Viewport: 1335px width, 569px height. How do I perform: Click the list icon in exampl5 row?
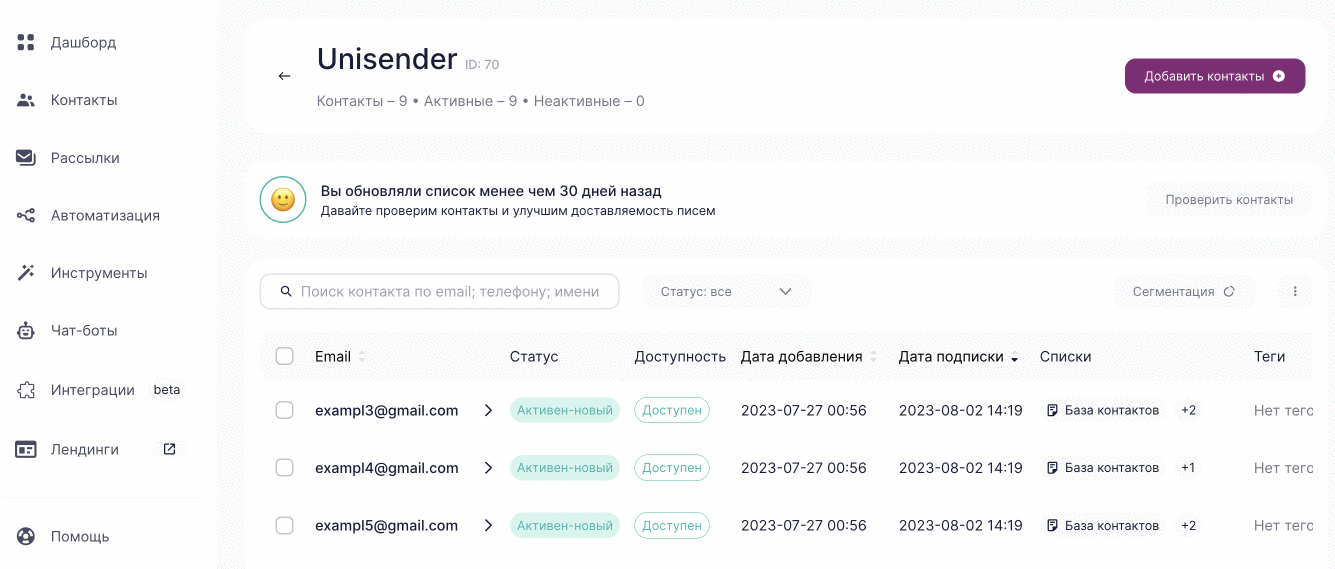point(1052,525)
